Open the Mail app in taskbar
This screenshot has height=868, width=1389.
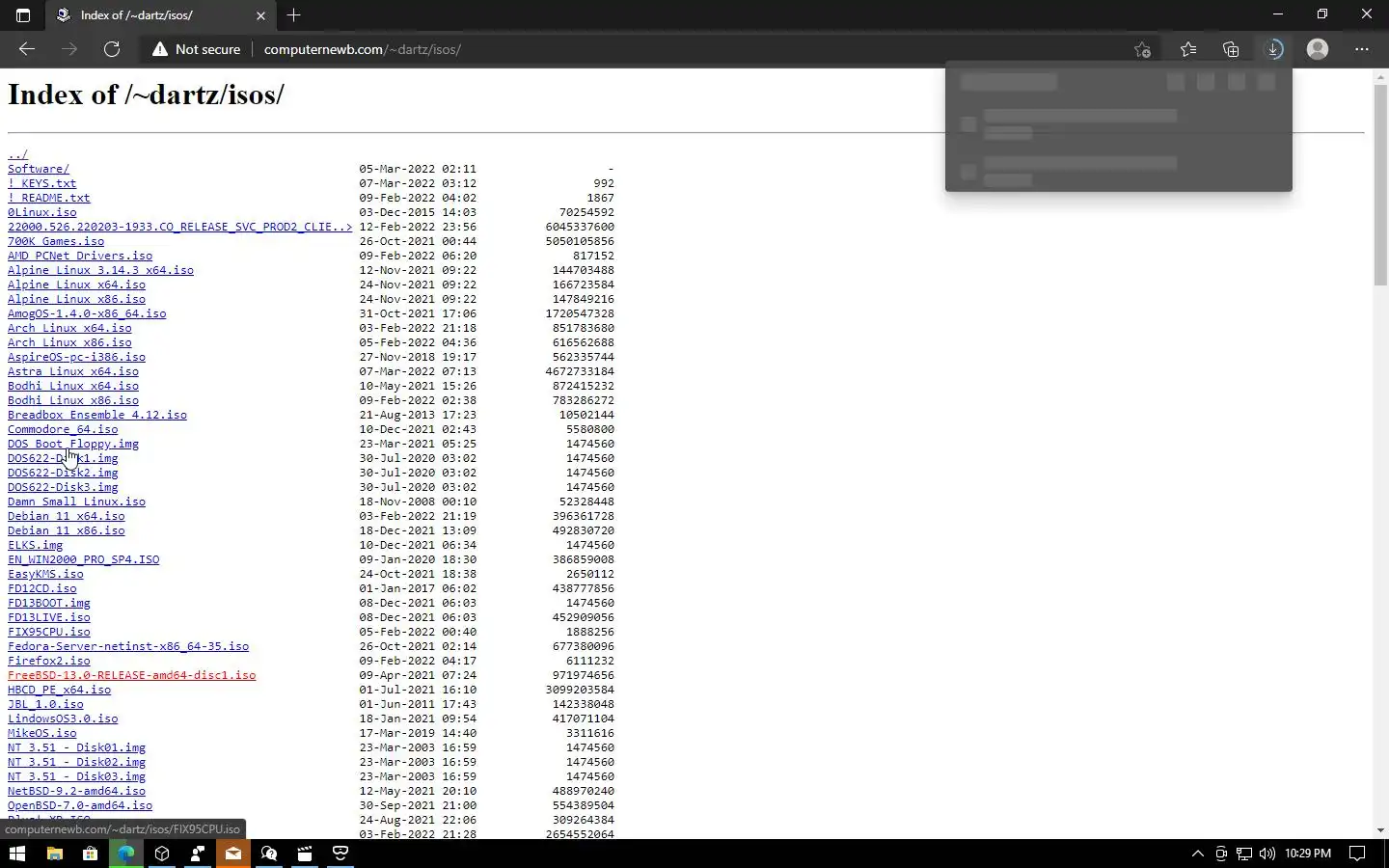click(233, 854)
